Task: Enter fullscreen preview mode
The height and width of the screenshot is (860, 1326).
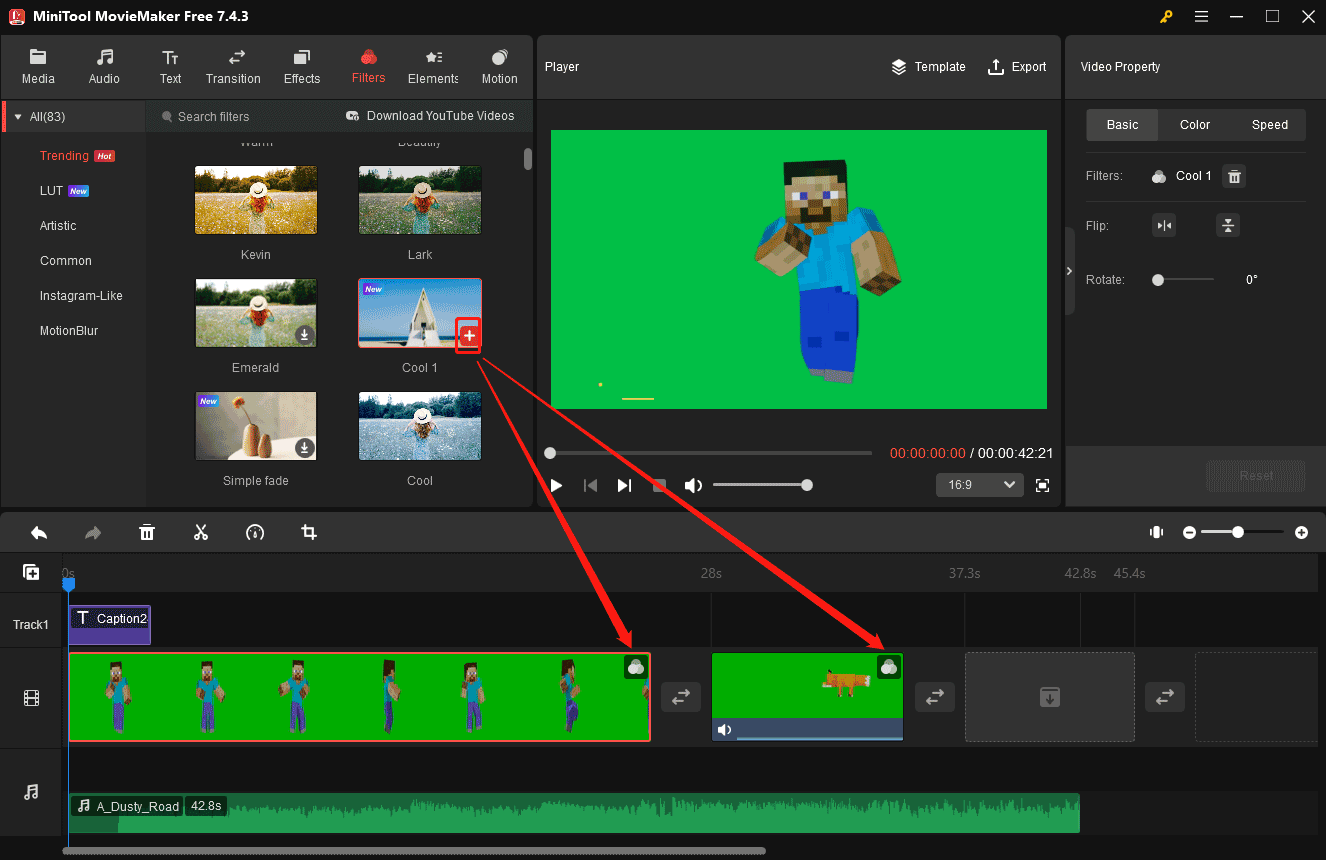Action: point(1043,485)
